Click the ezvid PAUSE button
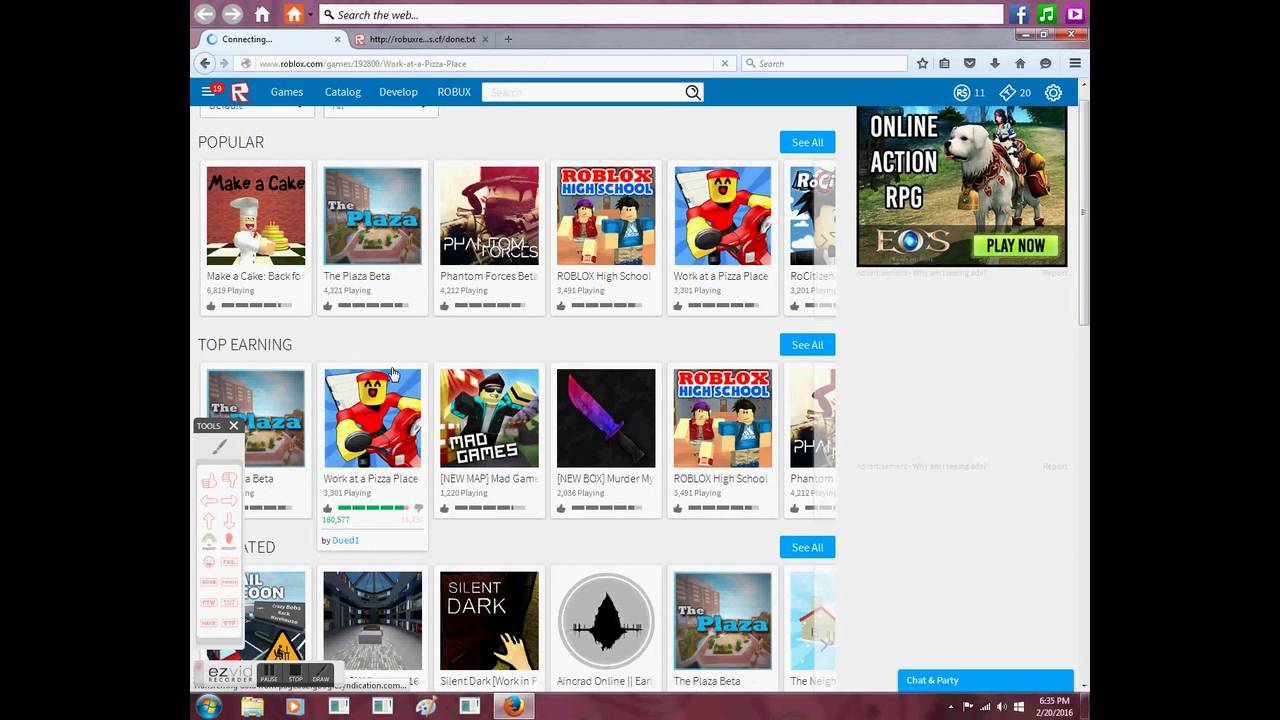The image size is (1280, 720). tap(269, 674)
